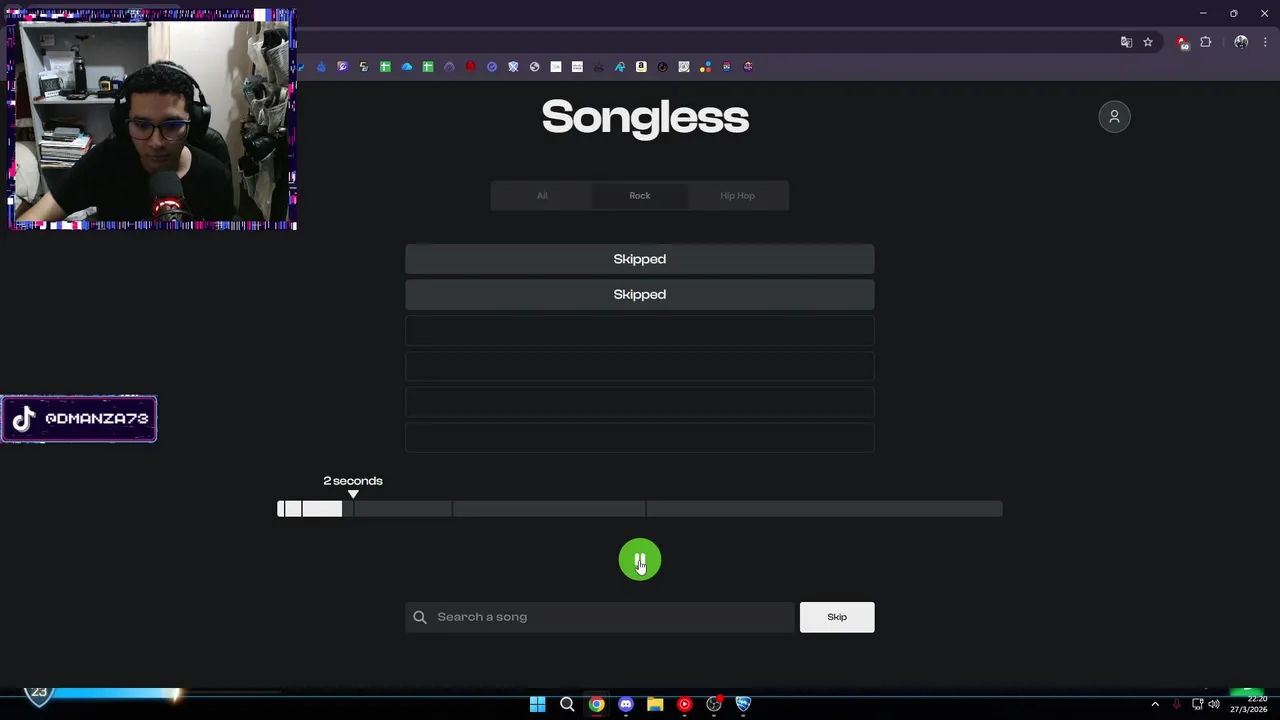The height and width of the screenshot is (720, 1280).
Task: Open File Explorer from taskbar
Action: tap(655, 704)
